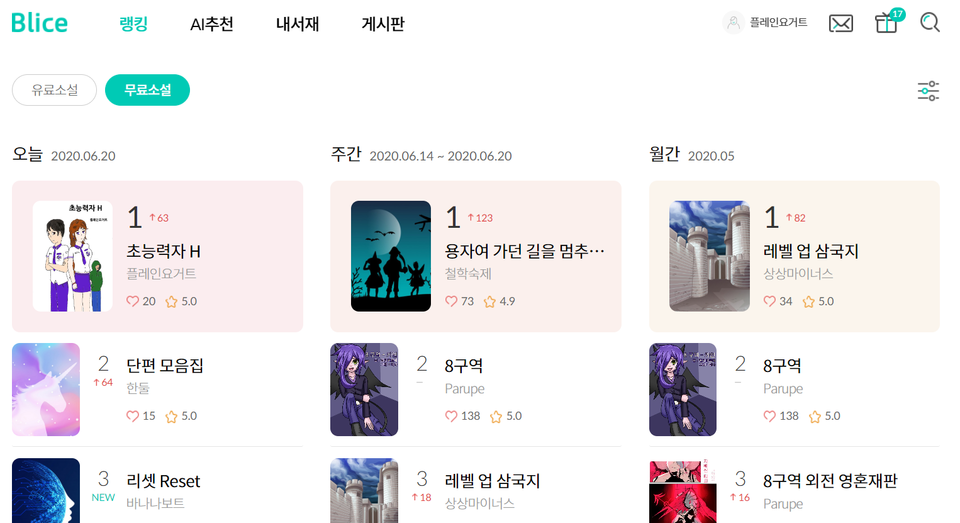Screen dimensions: 960x523
Task: Click the star rating icon on 단편 모음집
Action: pos(171,416)
